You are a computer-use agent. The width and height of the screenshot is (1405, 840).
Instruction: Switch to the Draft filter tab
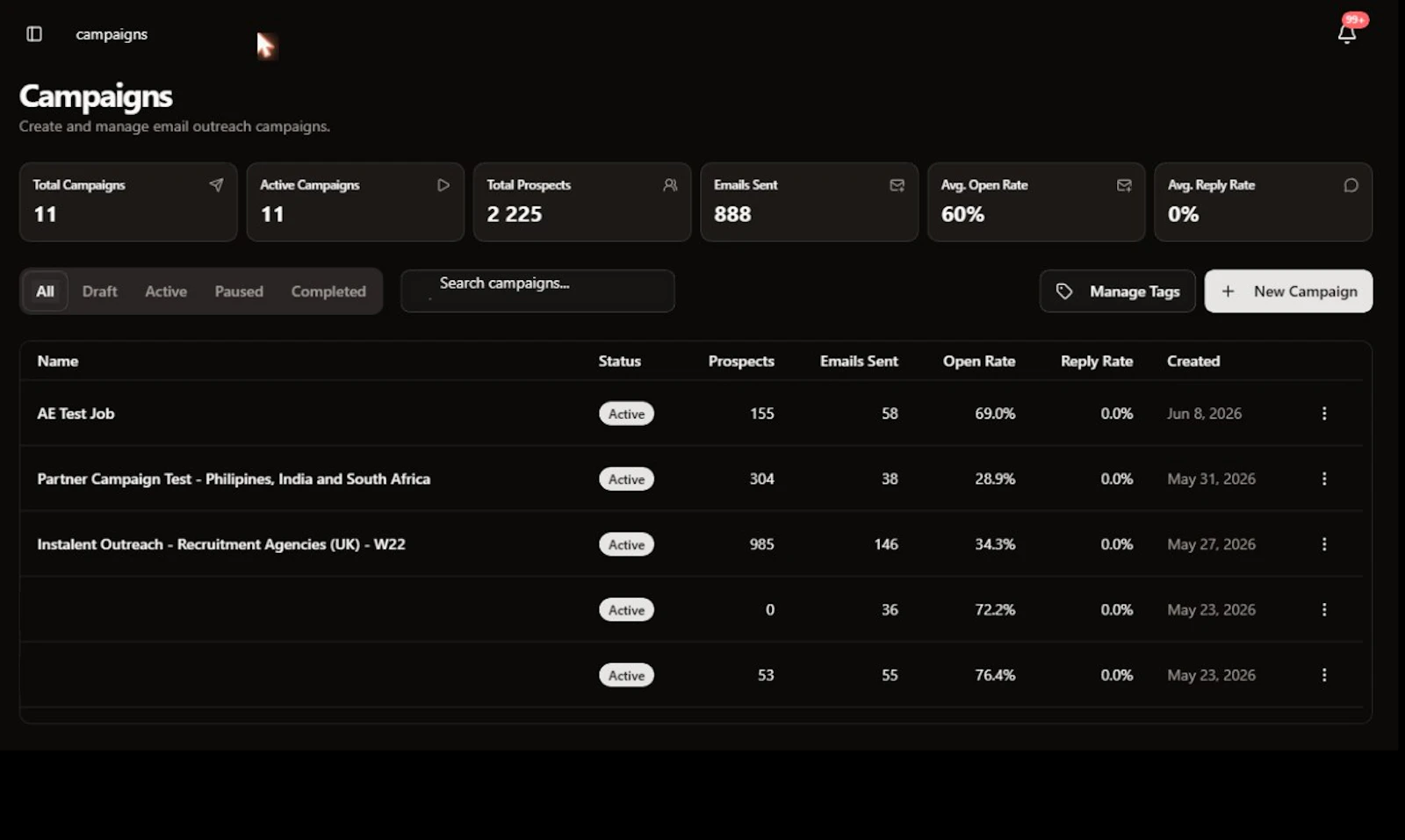click(99, 291)
